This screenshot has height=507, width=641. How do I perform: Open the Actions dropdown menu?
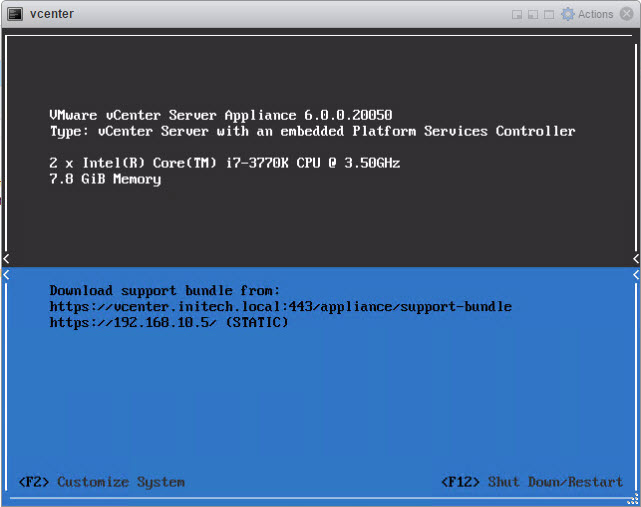[595, 14]
